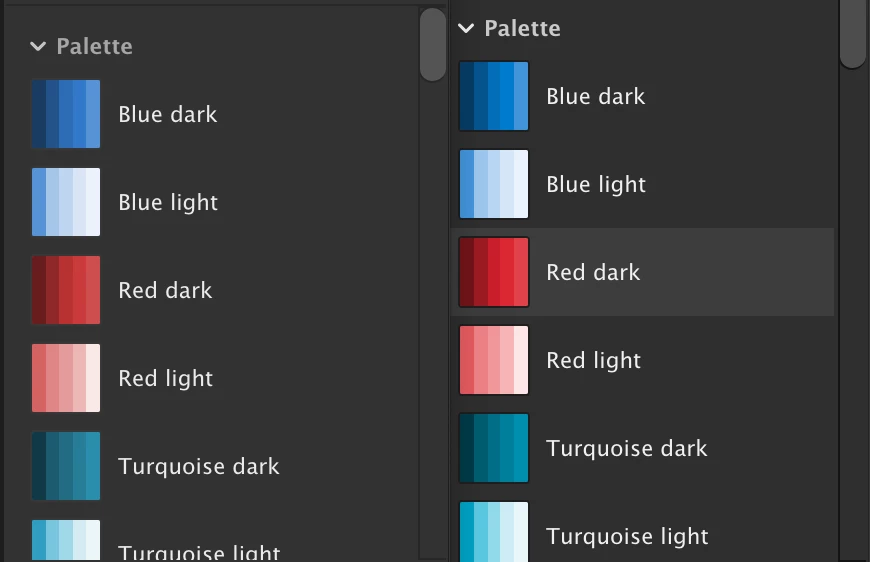The height and width of the screenshot is (562, 870).
Task: Select Blue light swatch in left panel
Action: pos(66,202)
